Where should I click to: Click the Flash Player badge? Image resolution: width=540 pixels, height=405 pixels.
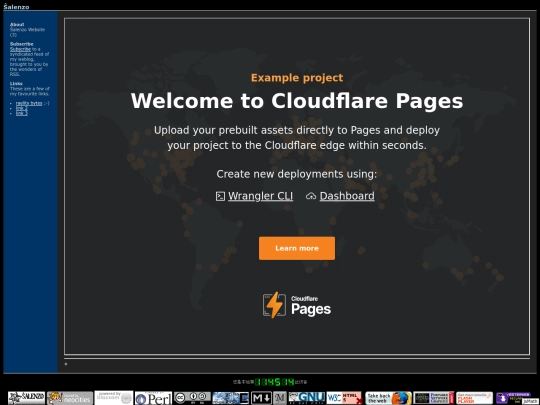474,398
